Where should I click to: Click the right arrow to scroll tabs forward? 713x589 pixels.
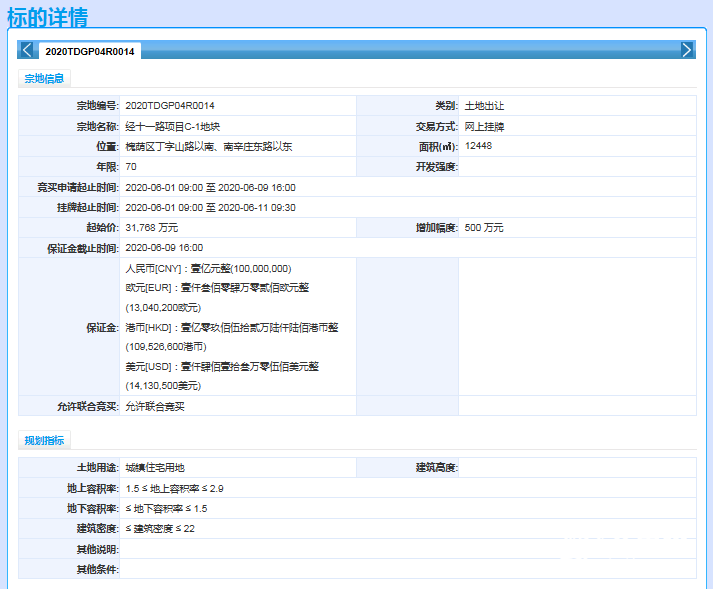pyautogui.click(x=687, y=50)
